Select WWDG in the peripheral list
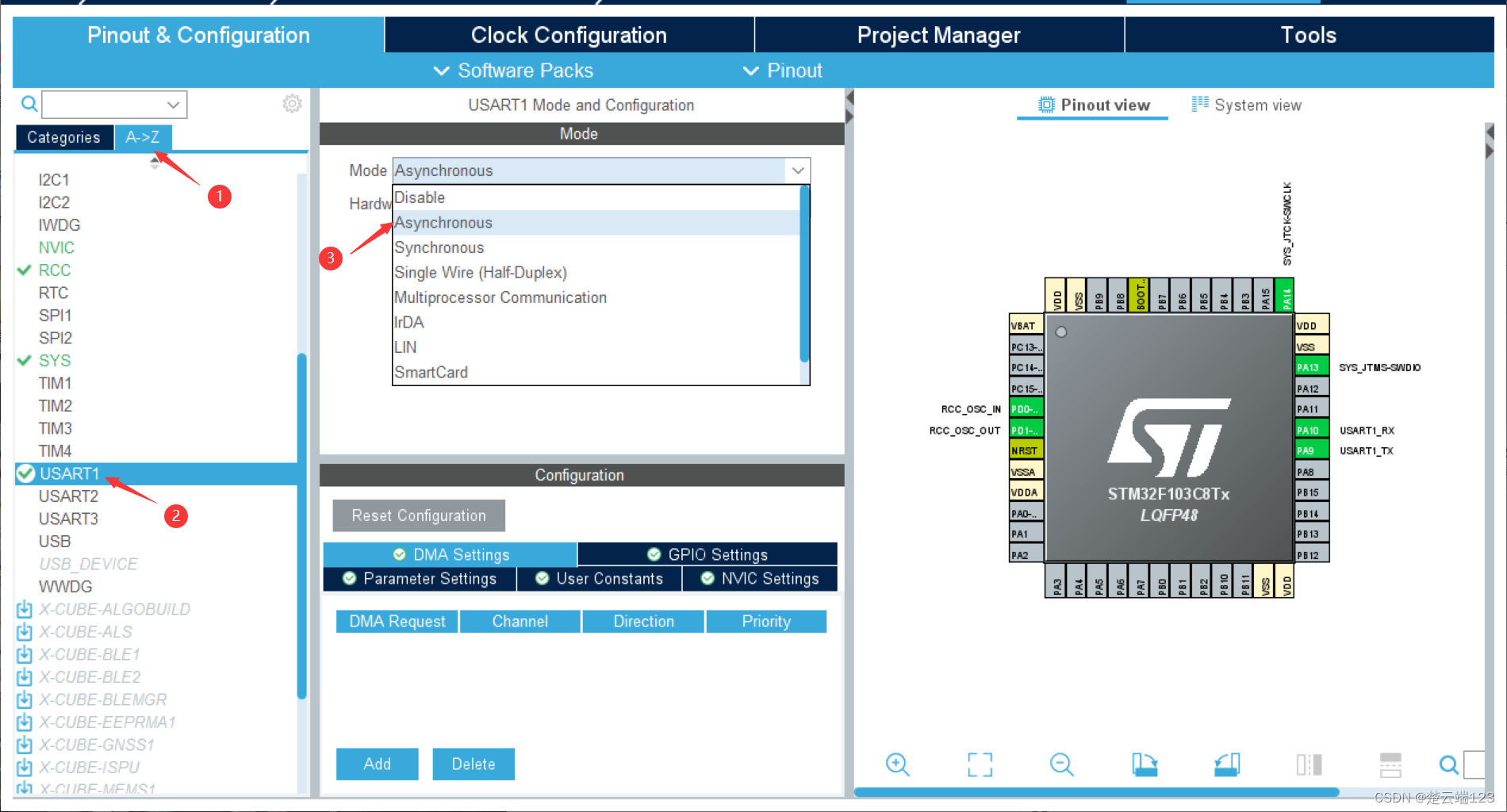 tap(65, 587)
